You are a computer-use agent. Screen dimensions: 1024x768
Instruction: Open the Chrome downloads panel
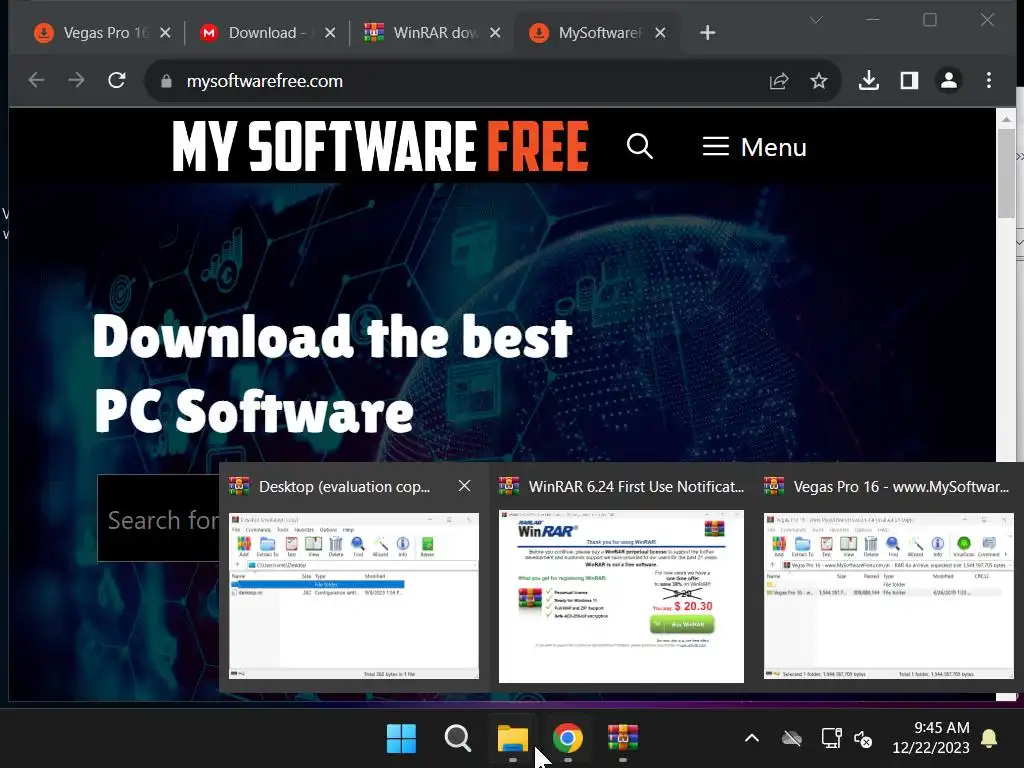(869, 80)
